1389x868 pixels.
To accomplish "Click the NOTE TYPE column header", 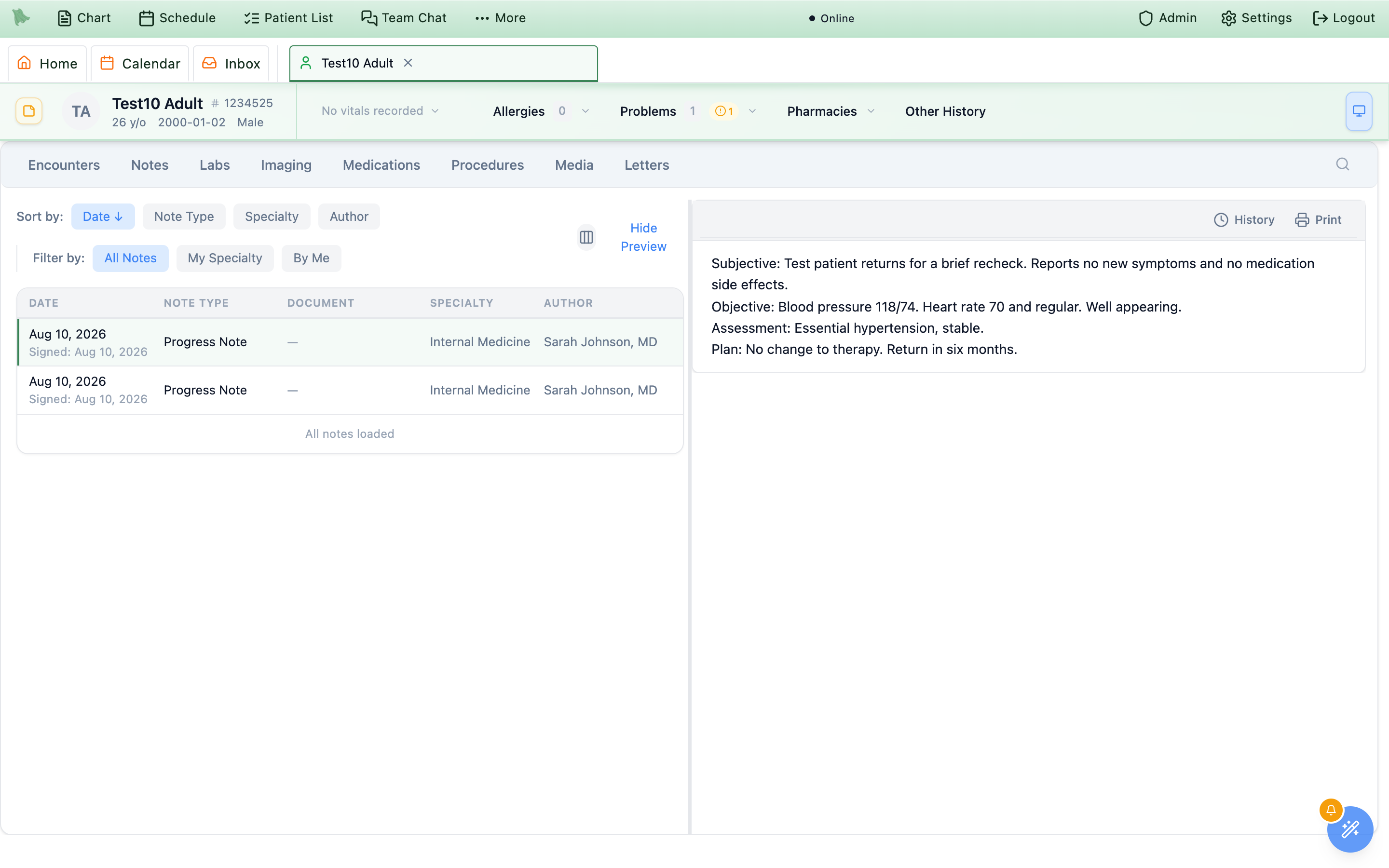I will pyautogui.click(x=196, y=302).
